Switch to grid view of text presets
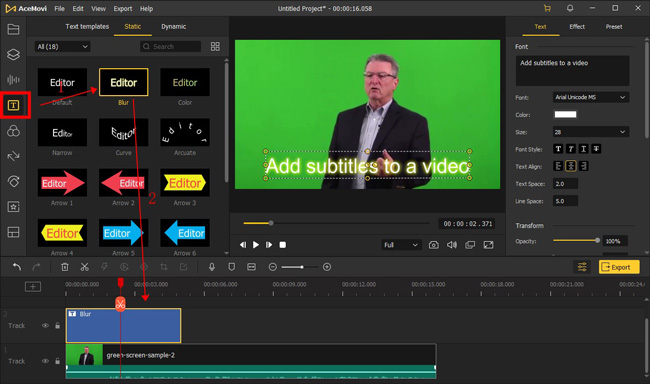 click(215, 46)
